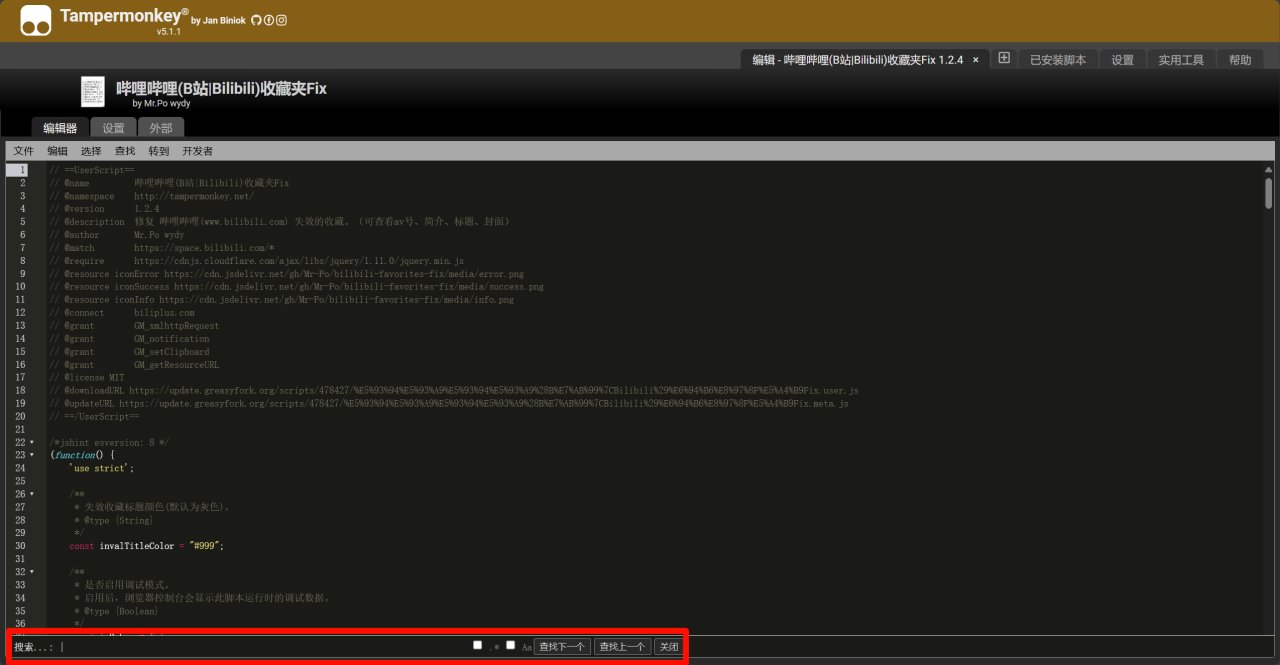Click the @version 1.2.4 line
Screen dimensions: 1280x665
click(104, 209)
